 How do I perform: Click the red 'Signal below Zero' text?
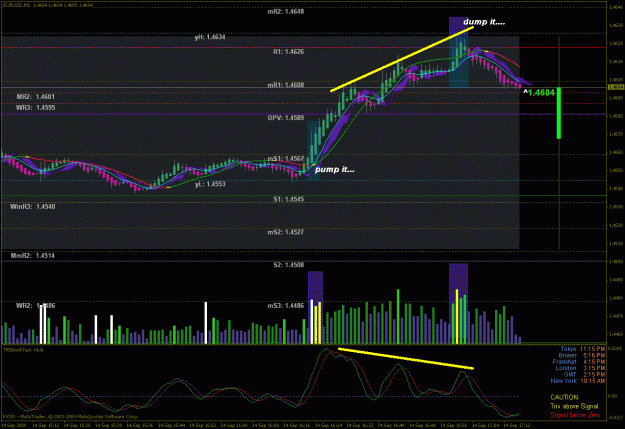pos(575,415)
